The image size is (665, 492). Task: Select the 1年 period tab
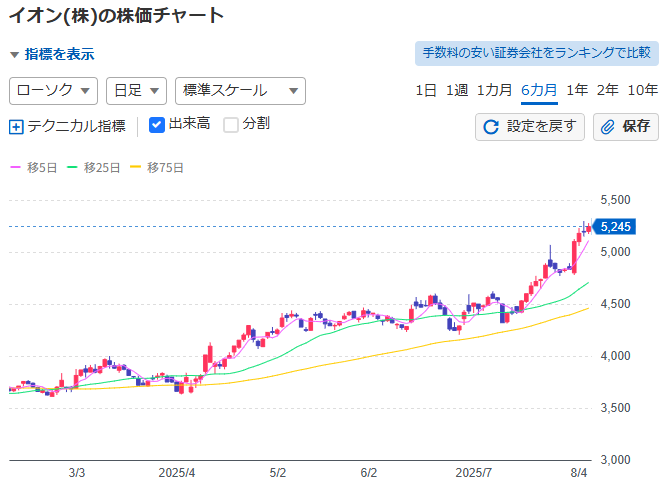tap(577, 90)
